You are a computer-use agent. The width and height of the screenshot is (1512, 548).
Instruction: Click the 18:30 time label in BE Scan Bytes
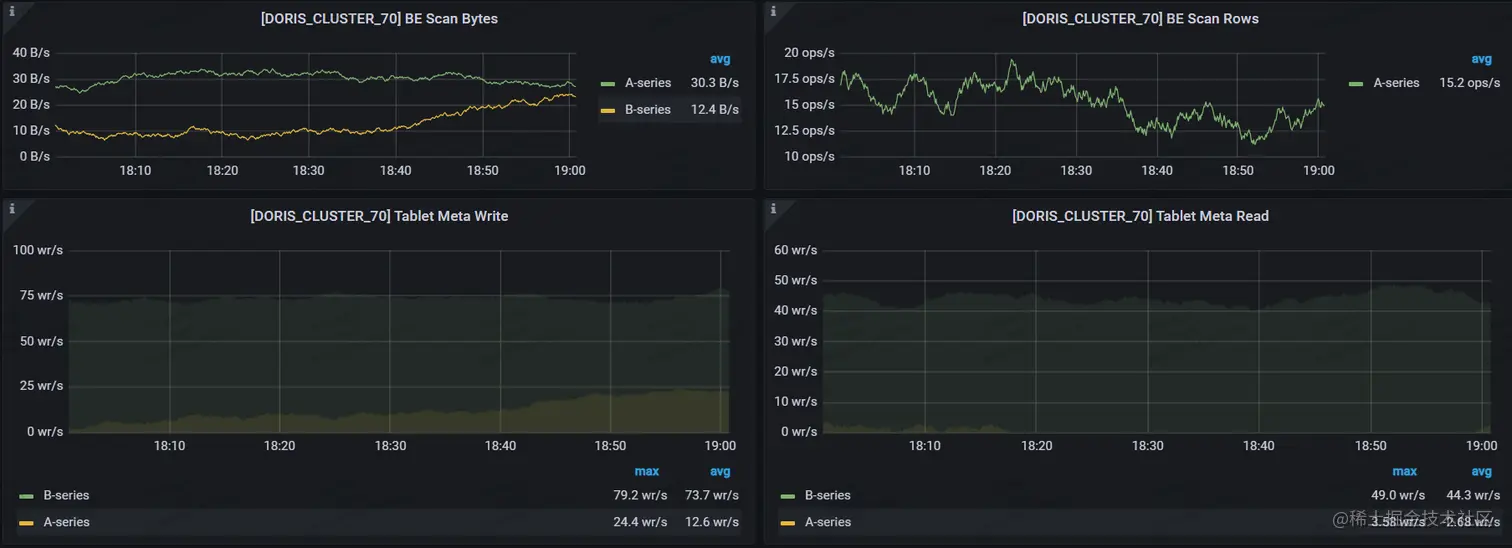309,171
